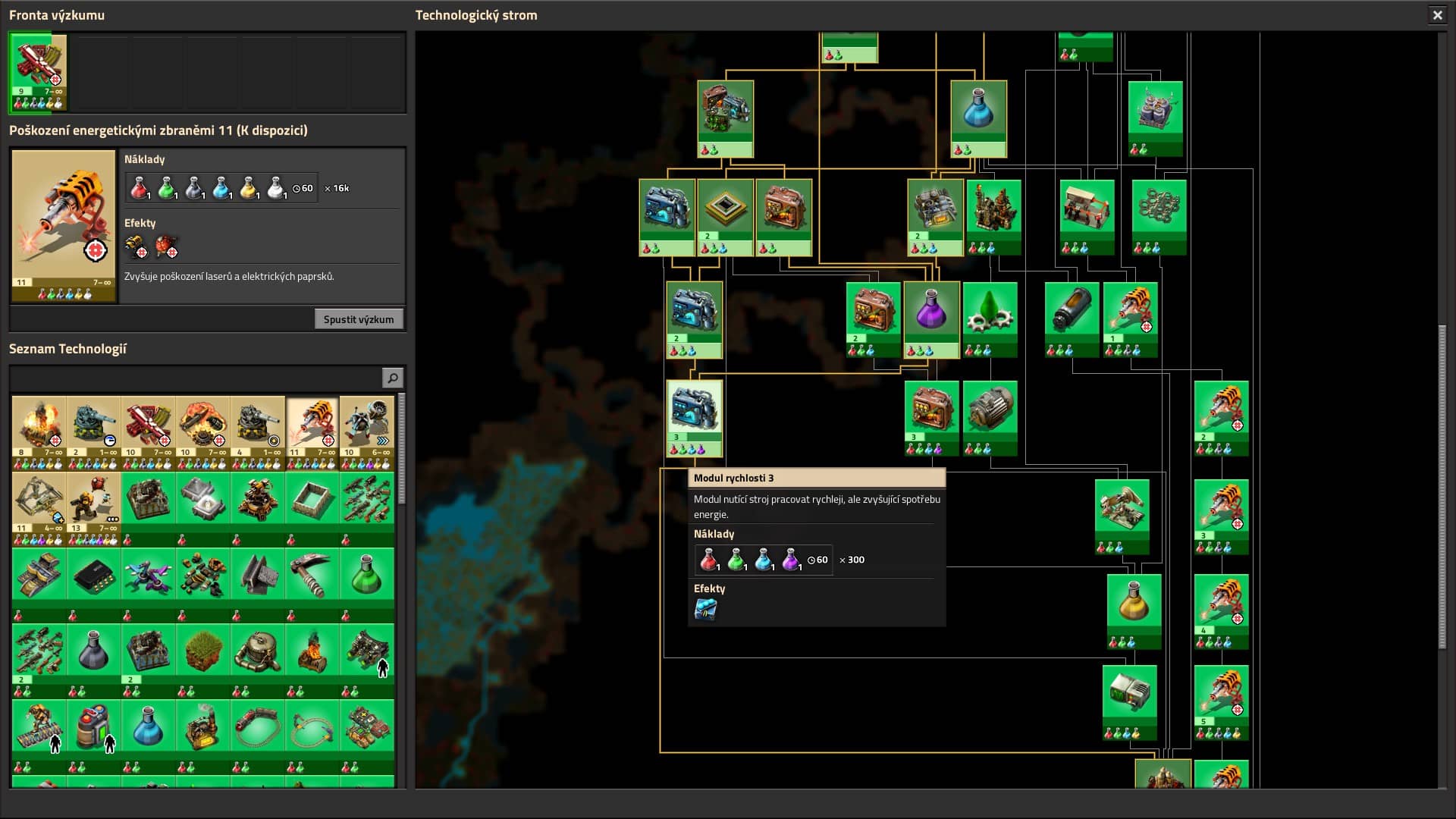Click the white space science pack in Náklady
The width and height of the screenshot is (1456, 819).
pos(276,188)
